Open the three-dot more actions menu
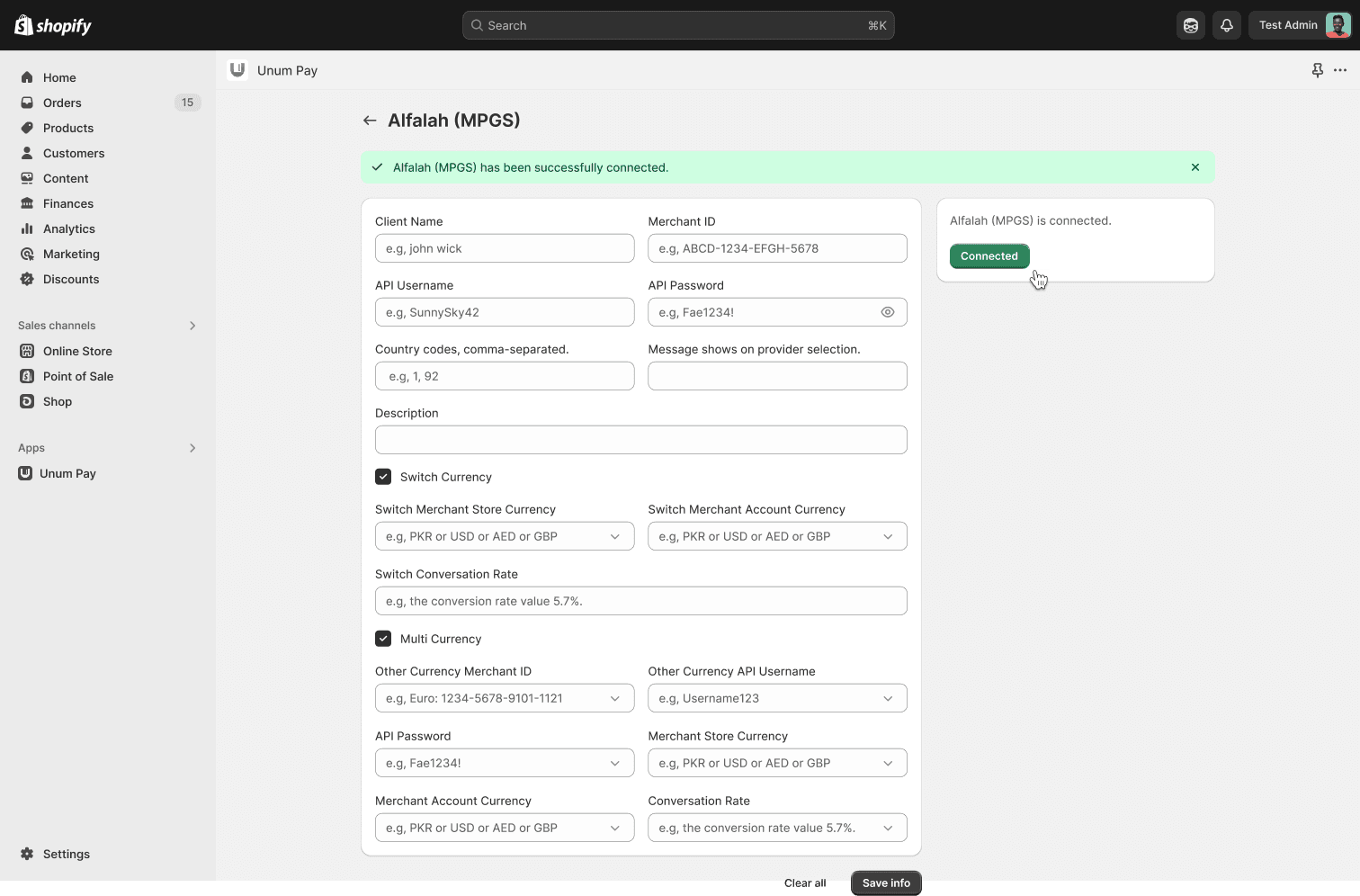 tap(1340, 70)
